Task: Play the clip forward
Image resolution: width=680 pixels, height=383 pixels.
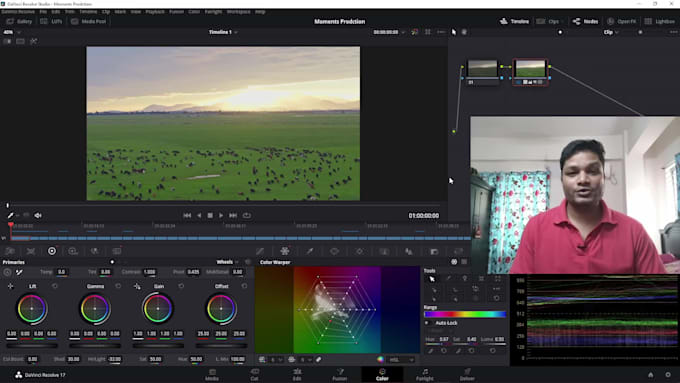Action: (221, 215)
